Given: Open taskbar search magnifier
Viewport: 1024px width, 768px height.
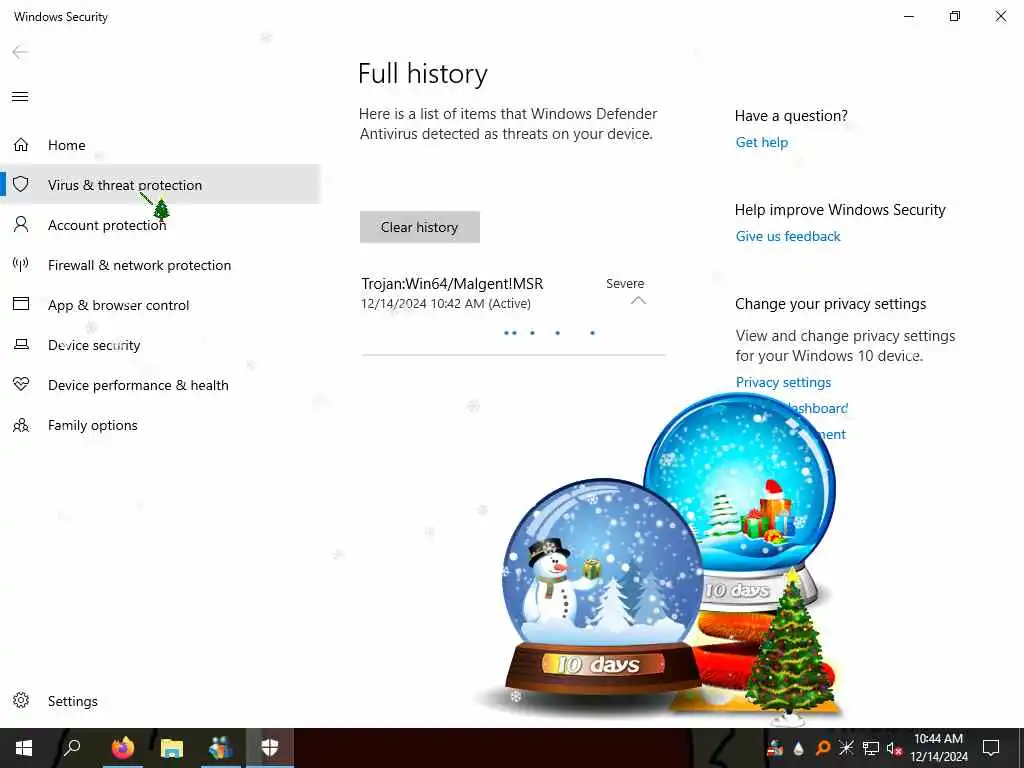Looking at the screenshot, I should [72, 748].
